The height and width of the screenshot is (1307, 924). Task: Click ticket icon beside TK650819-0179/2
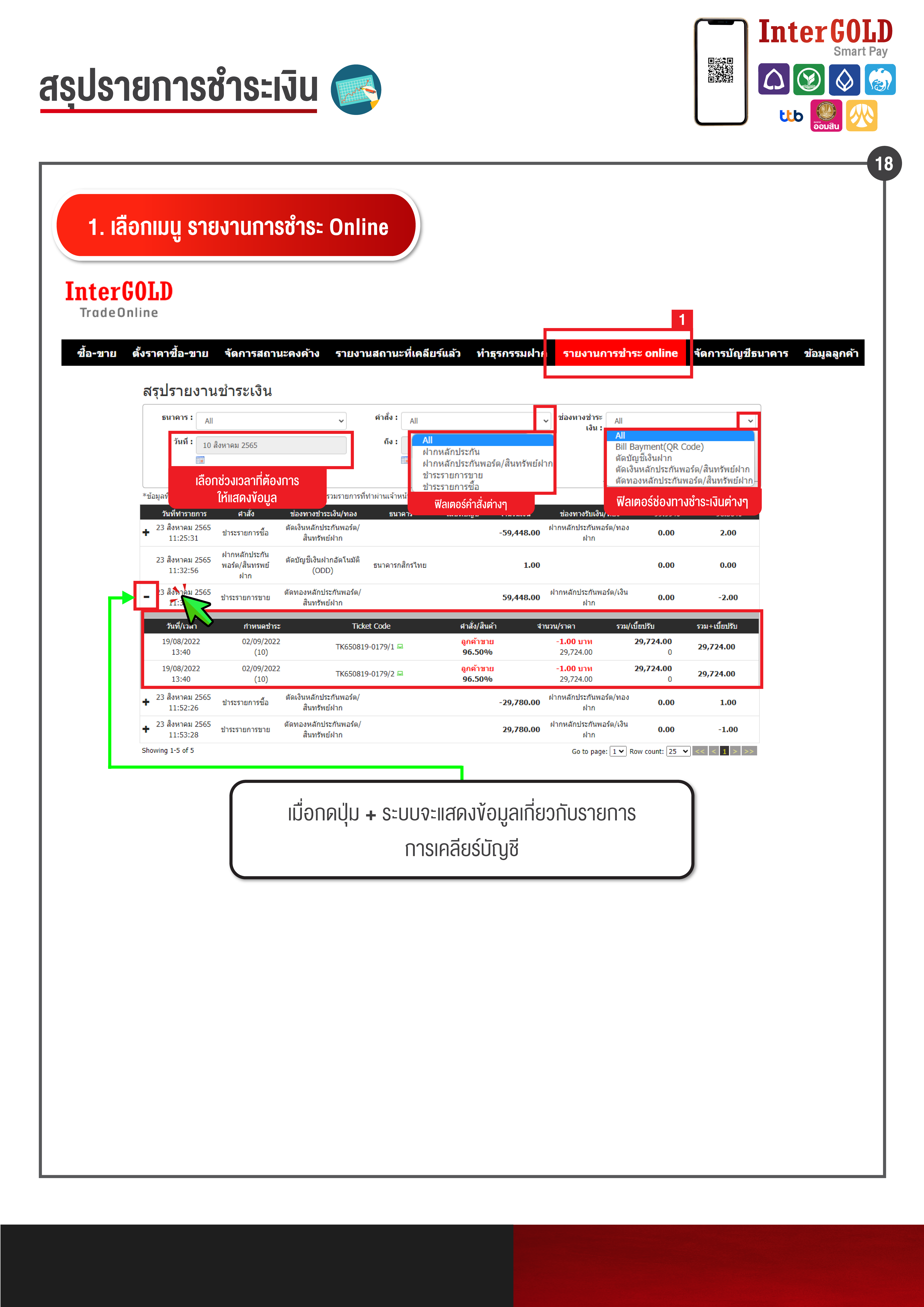click(x=400, y=673)
